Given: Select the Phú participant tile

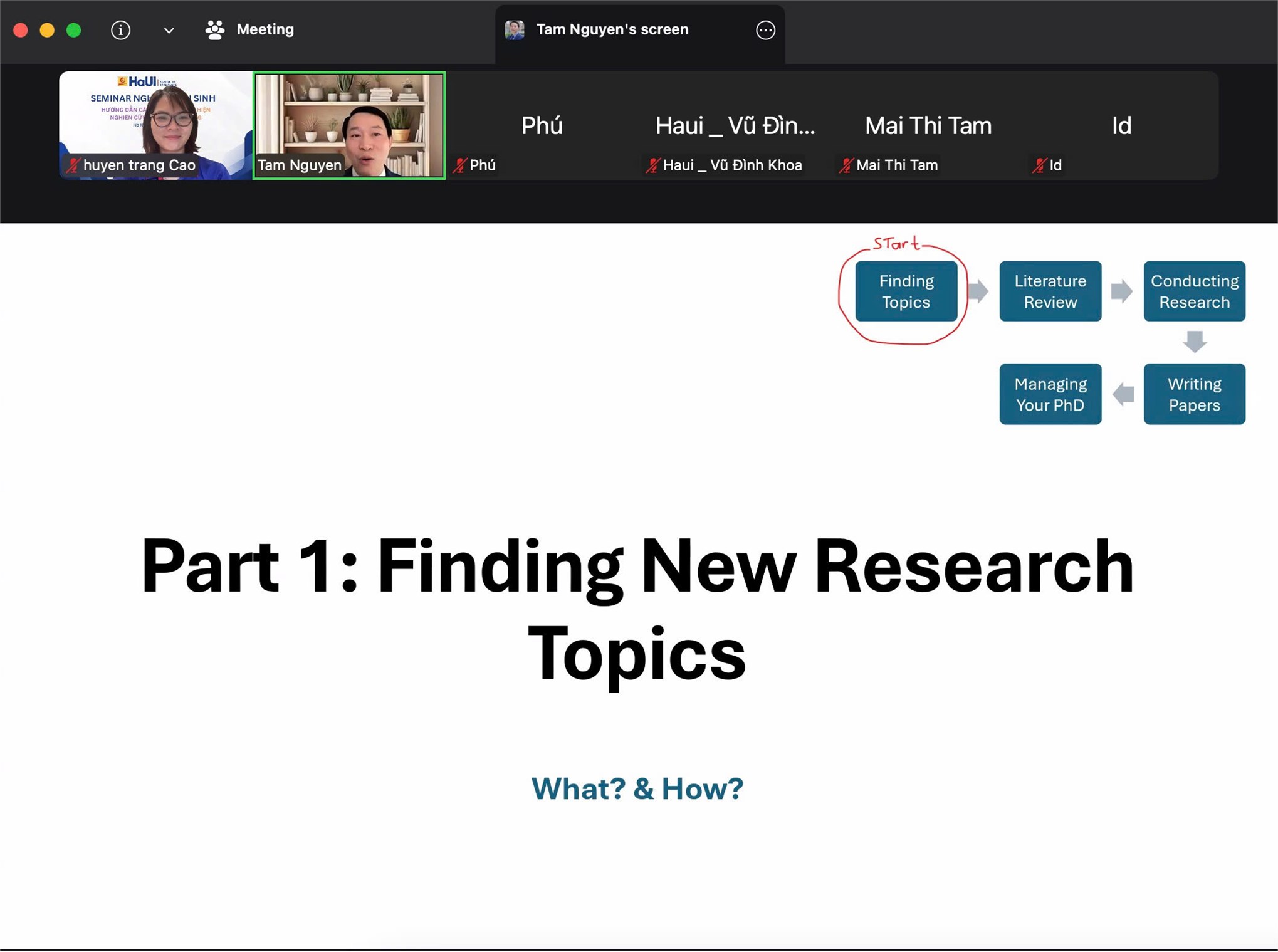Looking at the screenshot, I should coord(542,125).
